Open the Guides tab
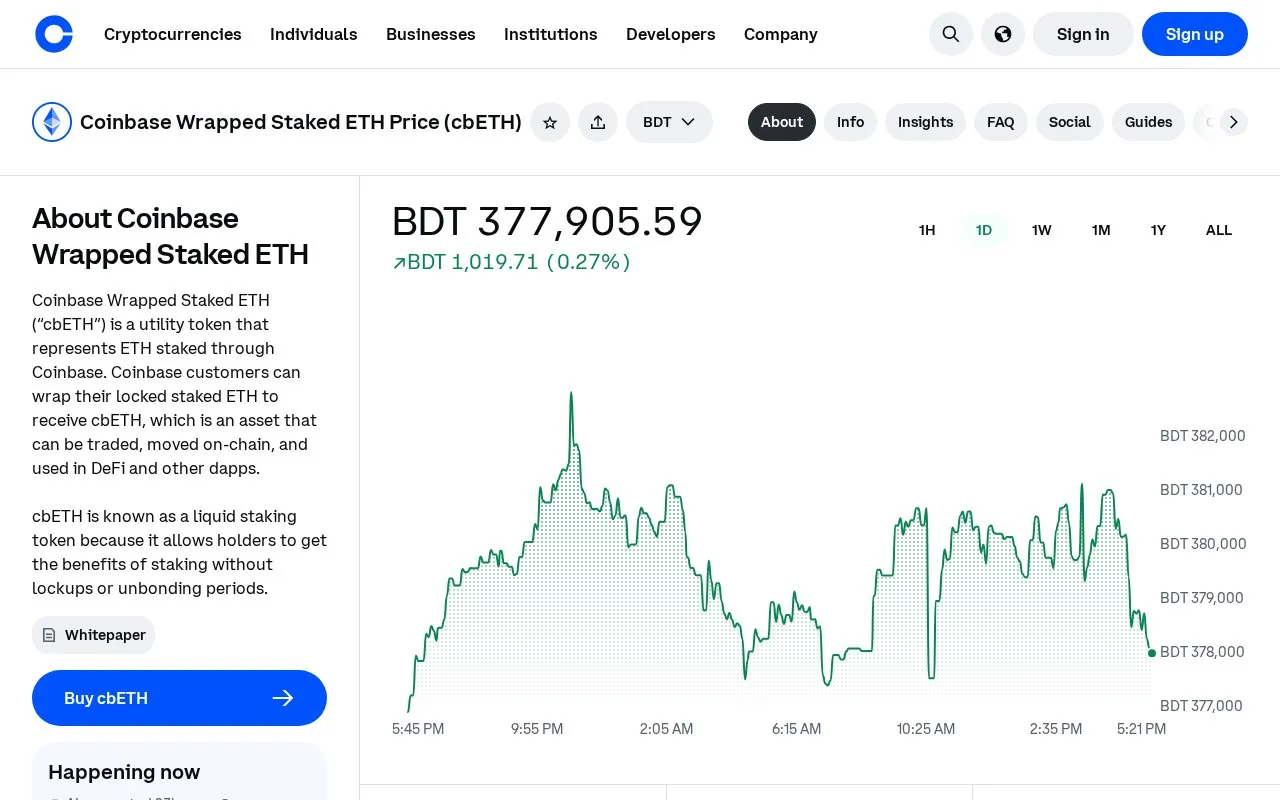The image size is (1280, 800). coord(1148,122)
